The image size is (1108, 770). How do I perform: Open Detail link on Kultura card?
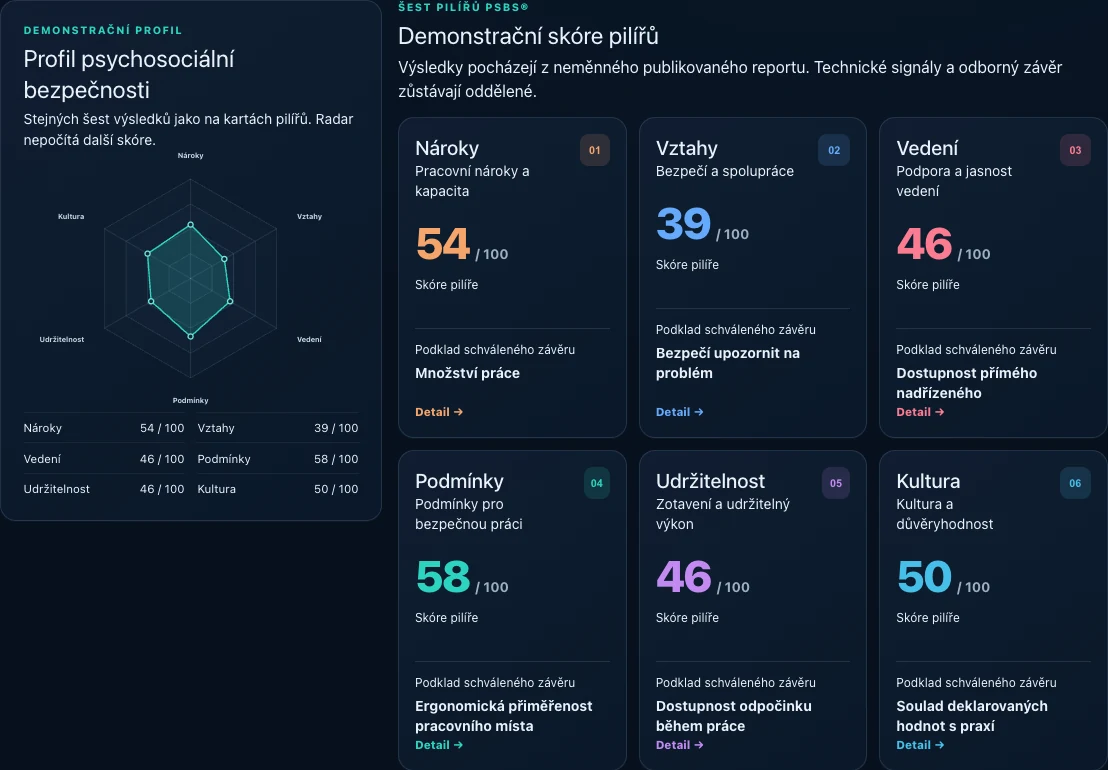tap(920, 745)
